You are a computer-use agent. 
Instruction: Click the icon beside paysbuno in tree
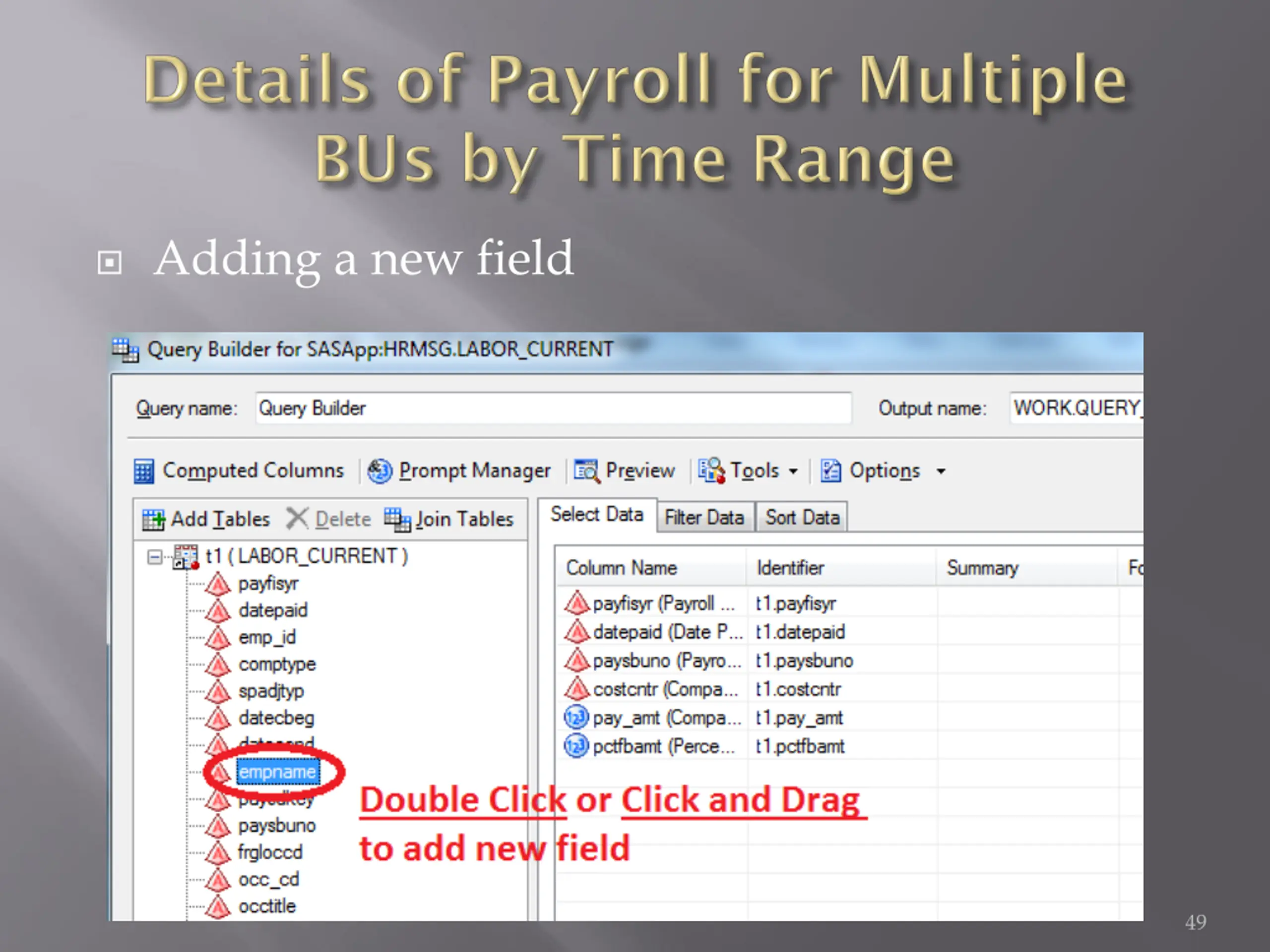click(218, 827)
